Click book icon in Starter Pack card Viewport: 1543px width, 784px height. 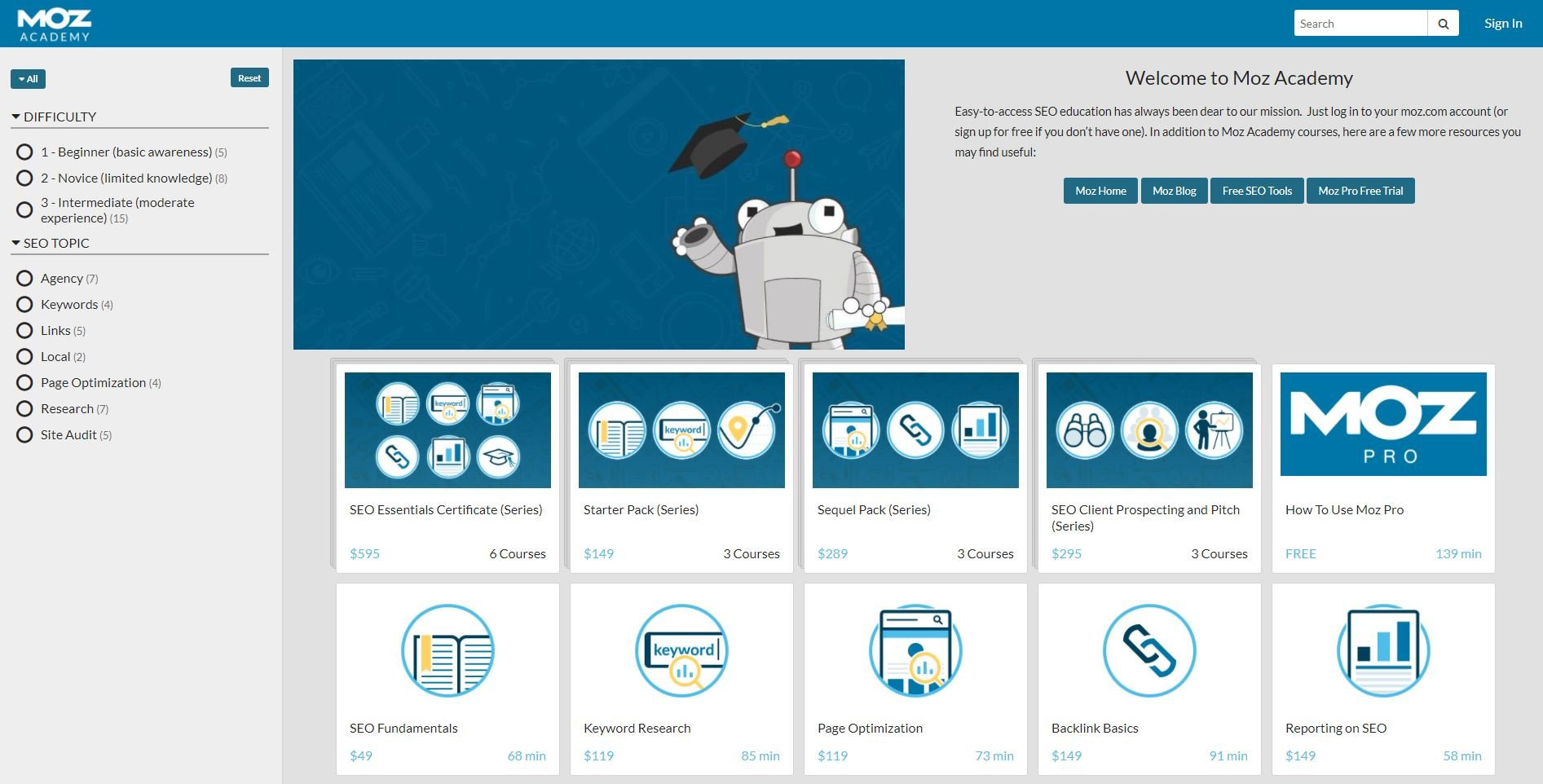(x=617, y=430)
